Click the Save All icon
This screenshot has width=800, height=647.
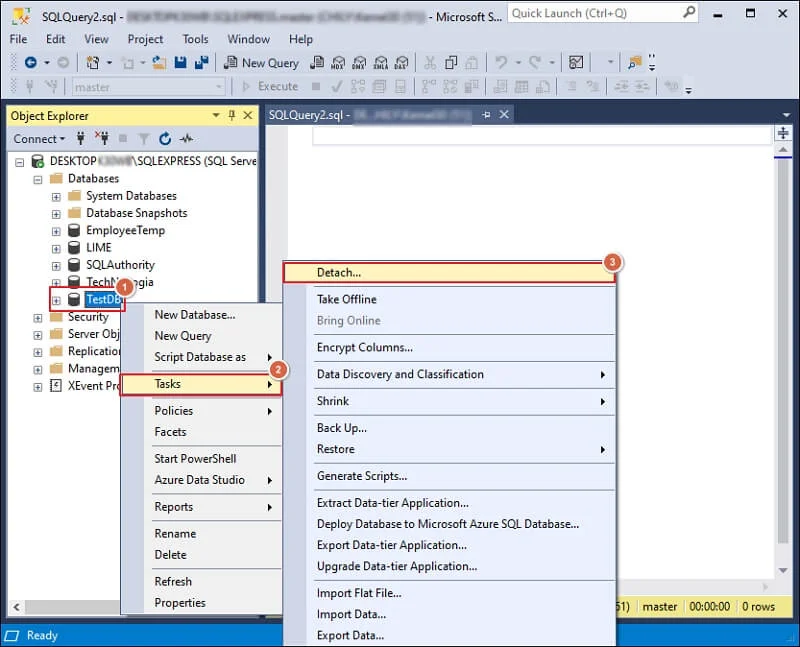[x=202, y=63]
